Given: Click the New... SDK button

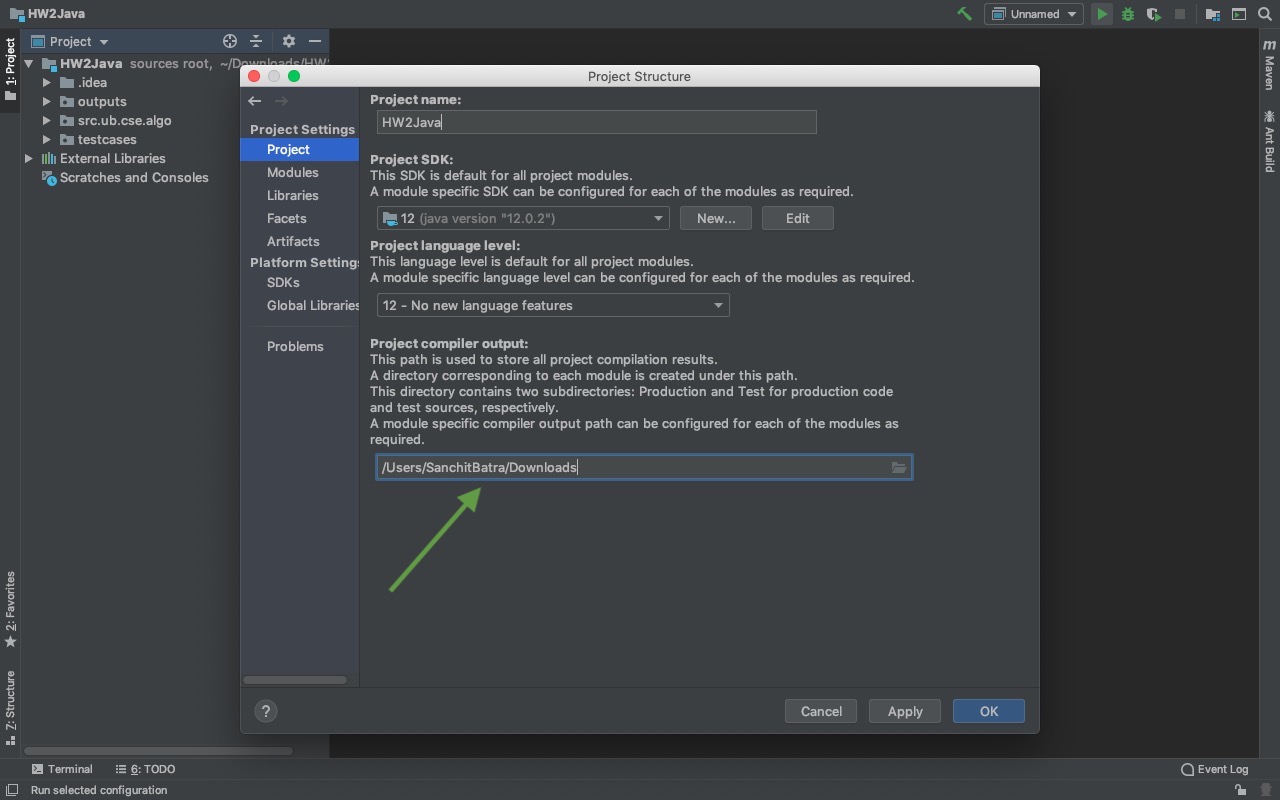Looking at the screenshot, I should click(716, 218).
